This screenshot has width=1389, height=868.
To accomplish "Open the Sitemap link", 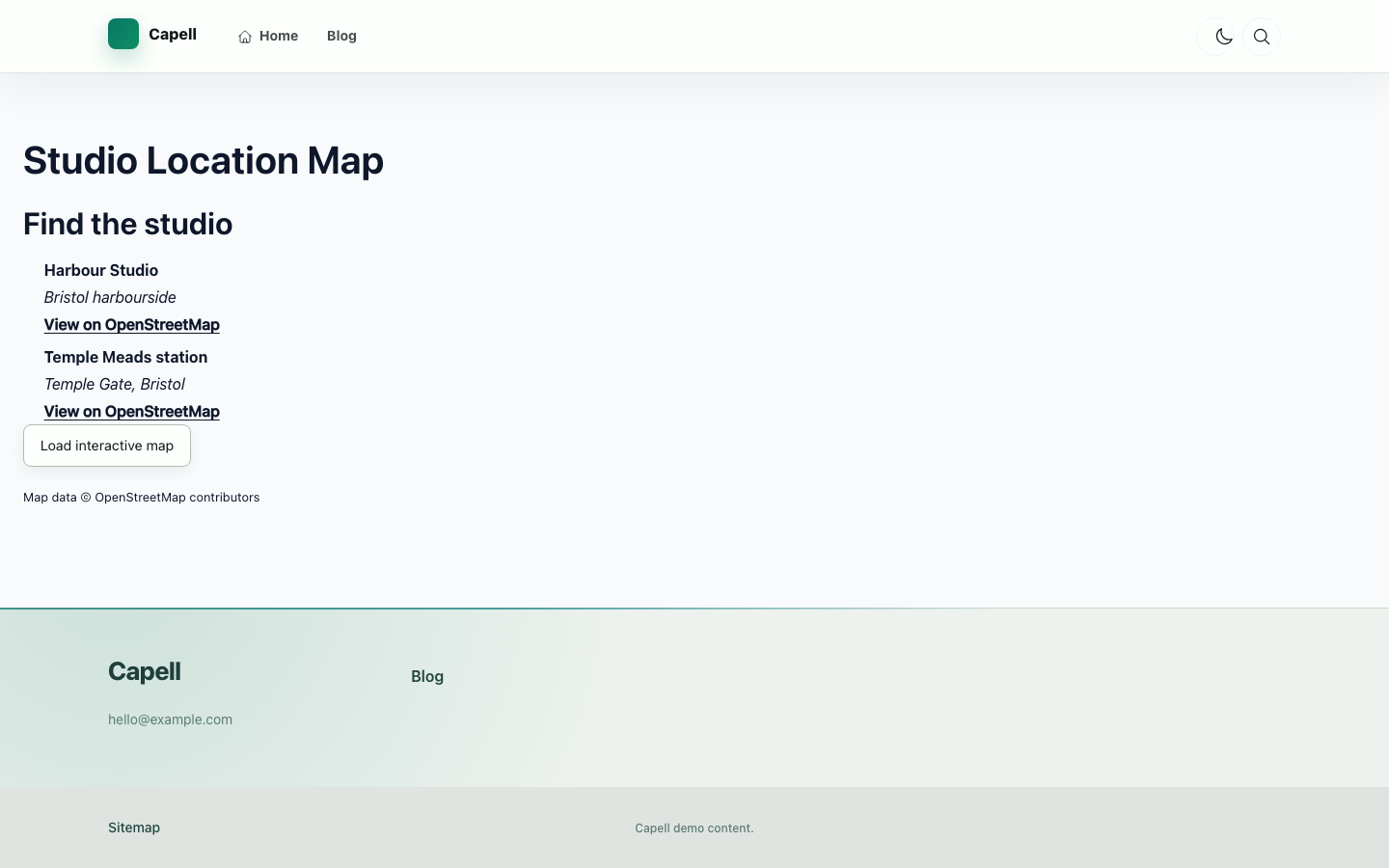I will pyautogui.click(x=134, y=827).
